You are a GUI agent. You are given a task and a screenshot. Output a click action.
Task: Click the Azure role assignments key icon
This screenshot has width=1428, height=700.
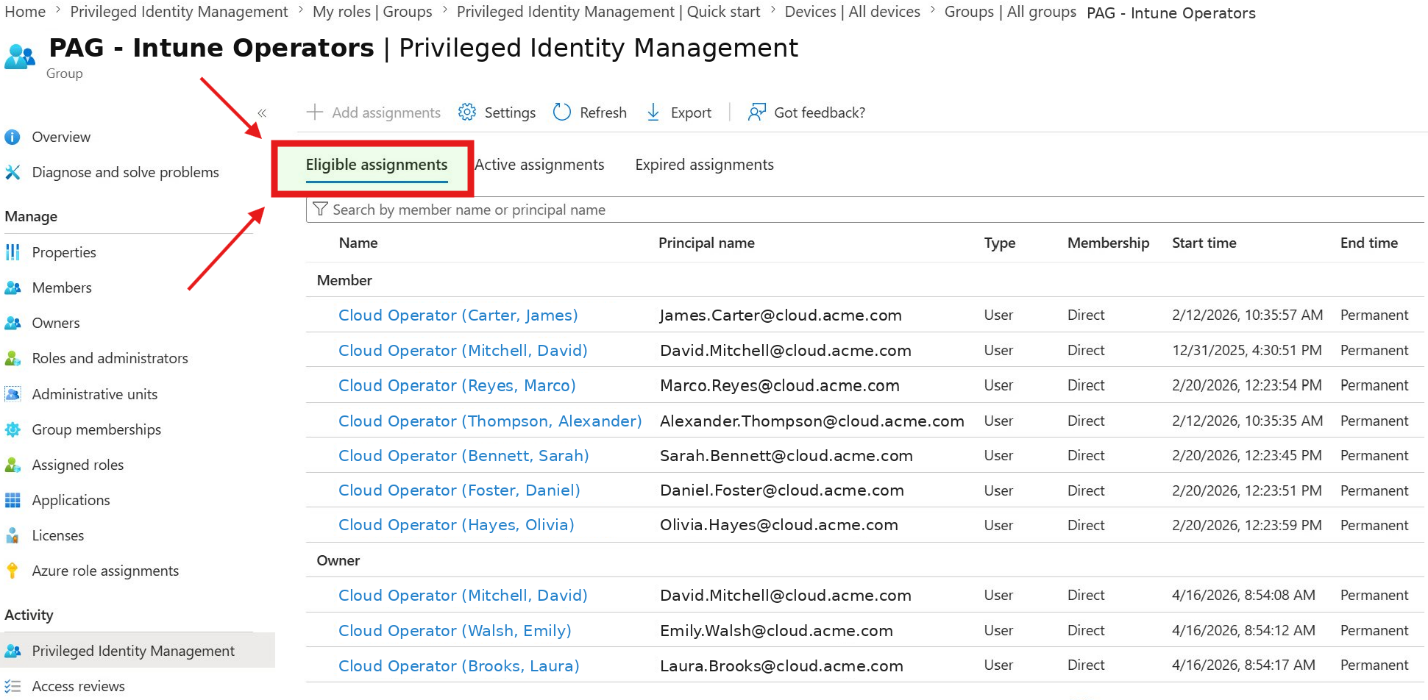12,571
